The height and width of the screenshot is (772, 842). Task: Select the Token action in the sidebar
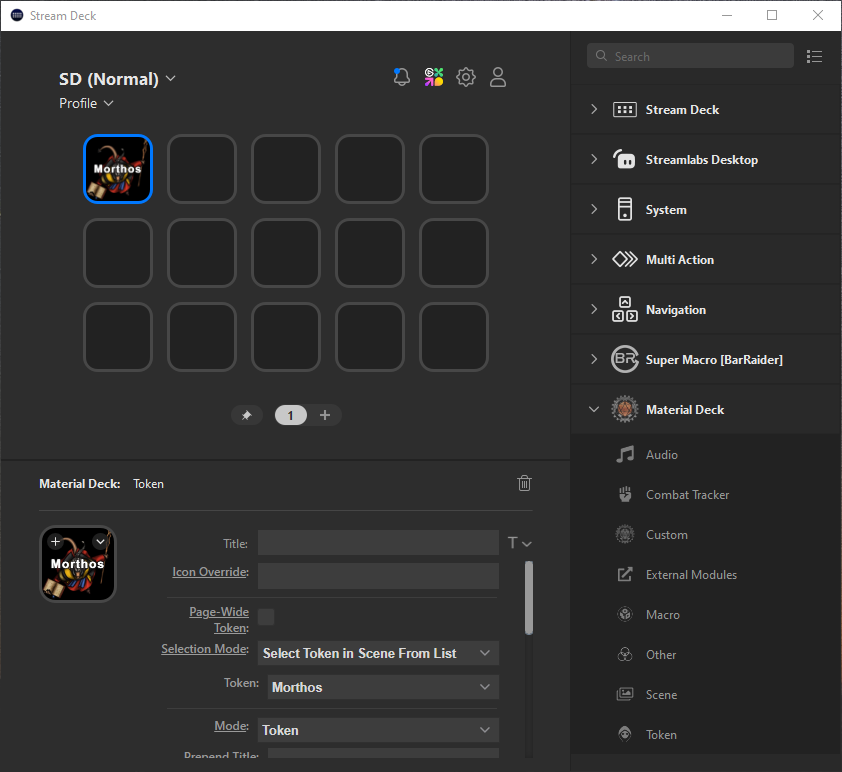click(x=659, y=734)
